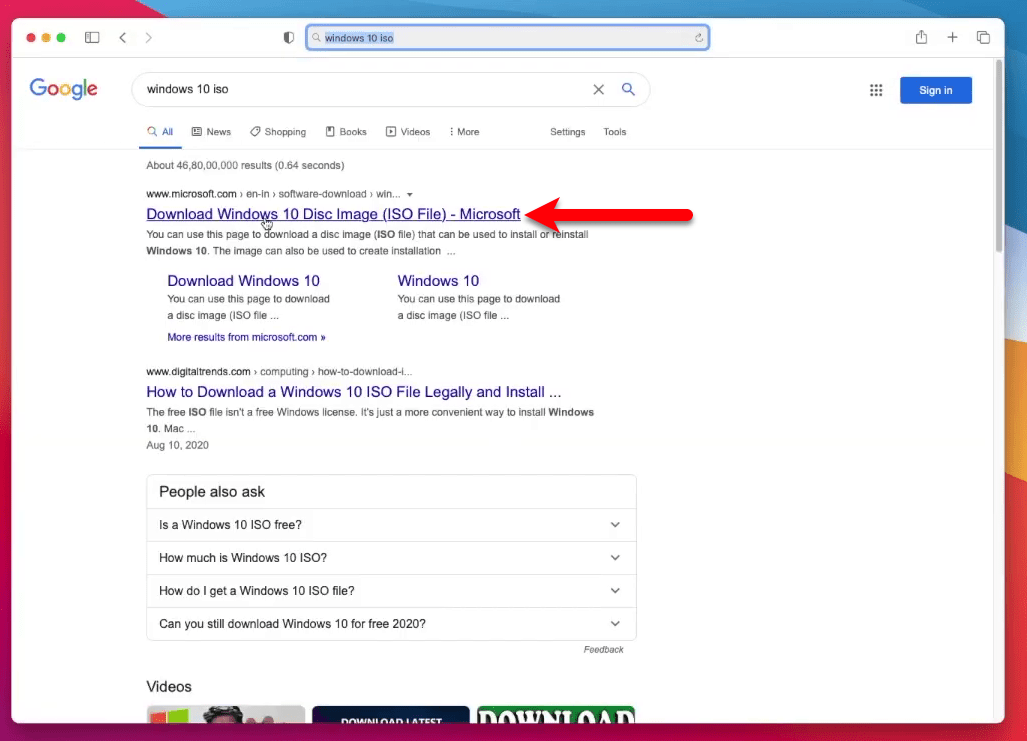Click the Google logo
Viewport: 1027px width, 741px height.
[x=64, y=88]
